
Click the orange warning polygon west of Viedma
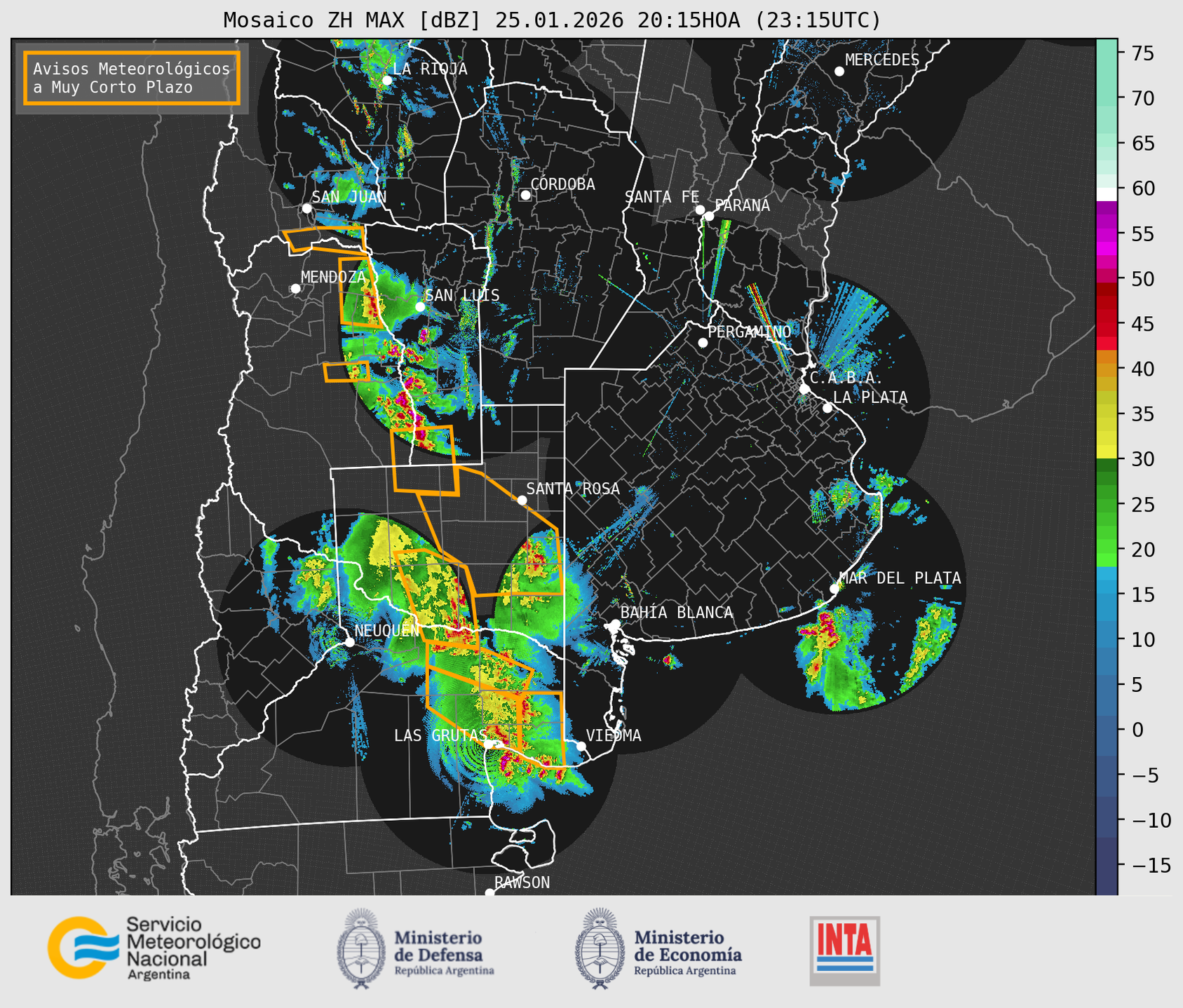(x=541, y=729)
